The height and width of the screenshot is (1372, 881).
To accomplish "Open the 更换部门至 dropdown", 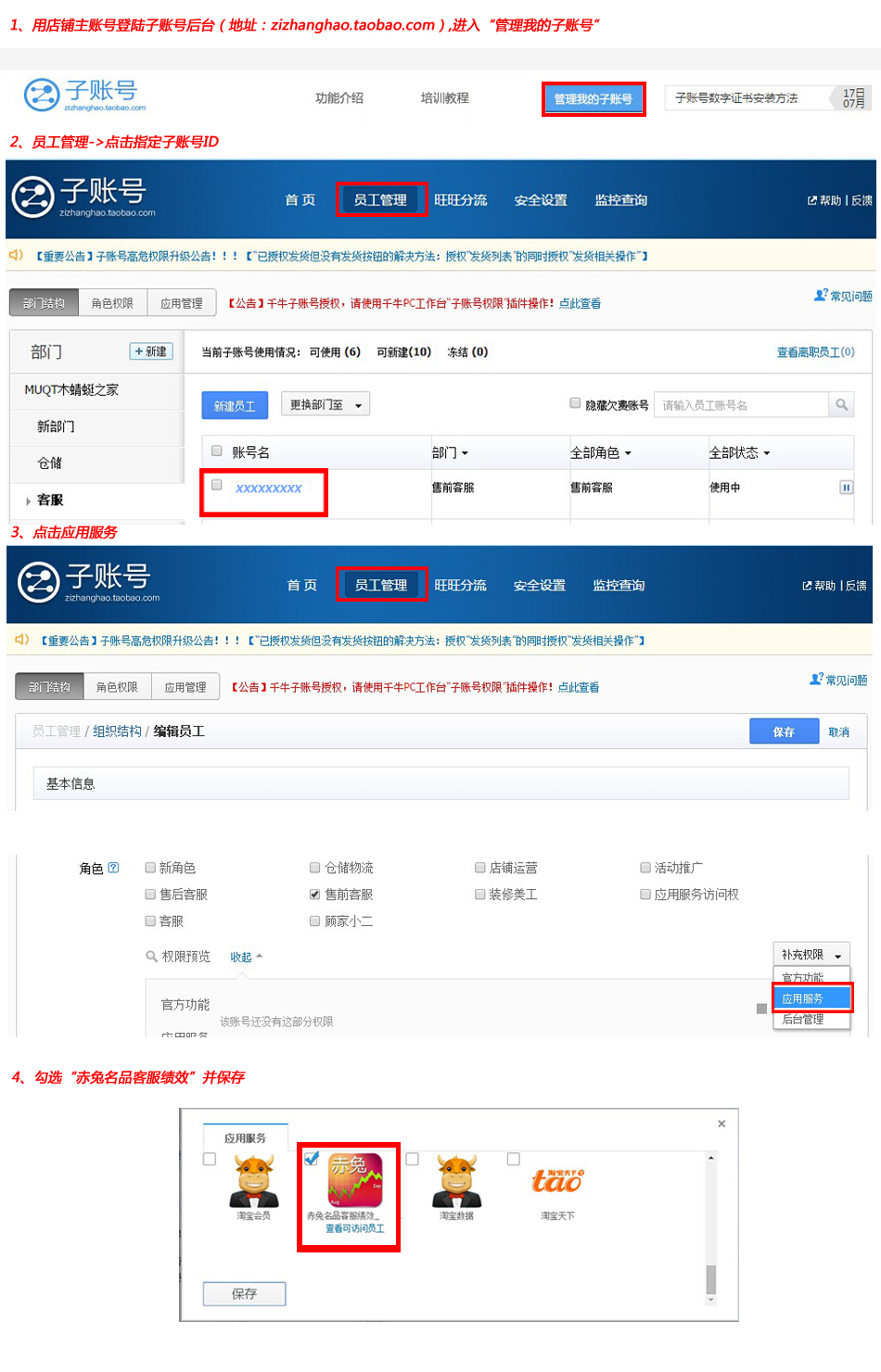I will click(326, 404).
